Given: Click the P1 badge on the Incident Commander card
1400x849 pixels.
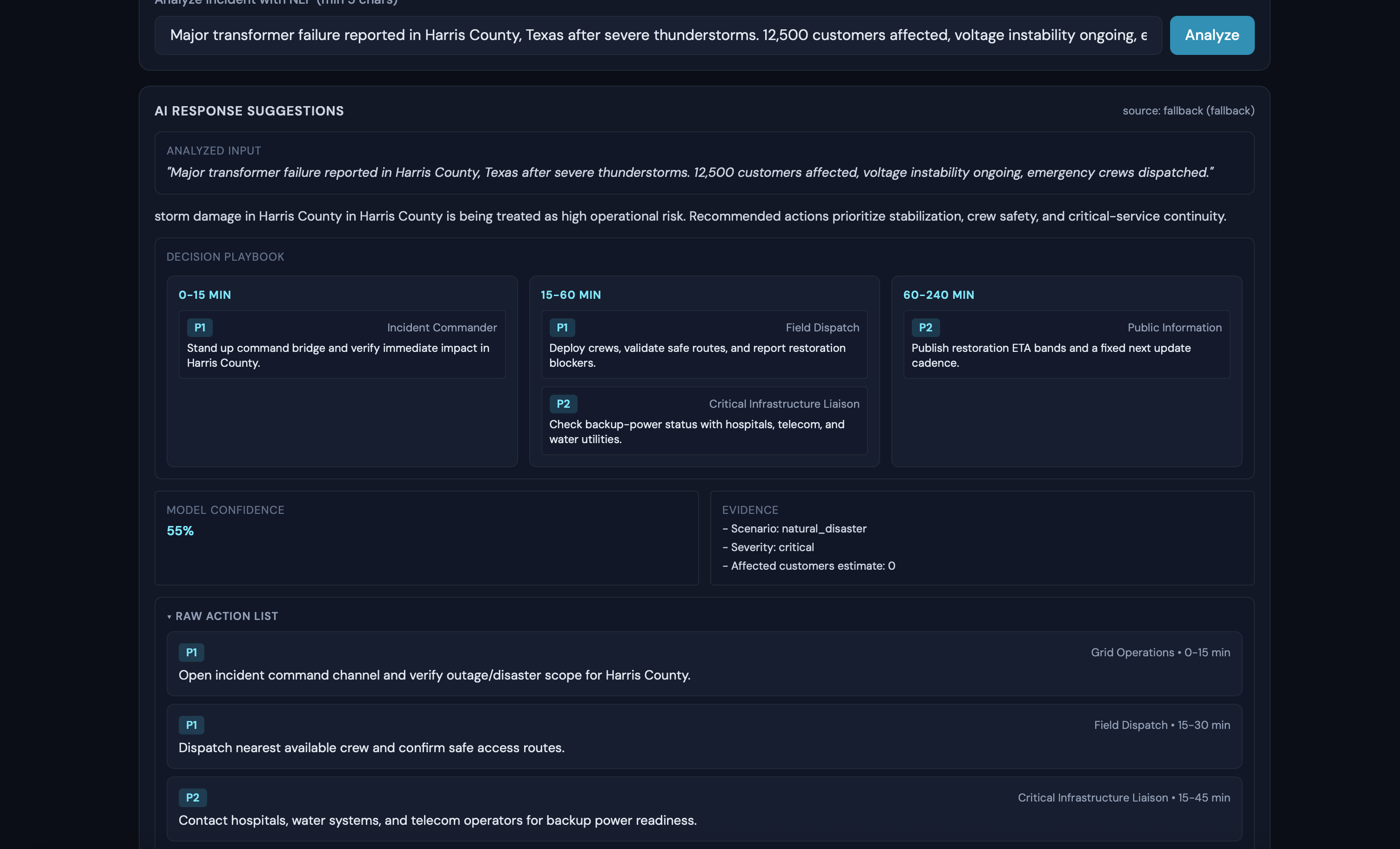Looking at the screenshot, I should [199, 327].
